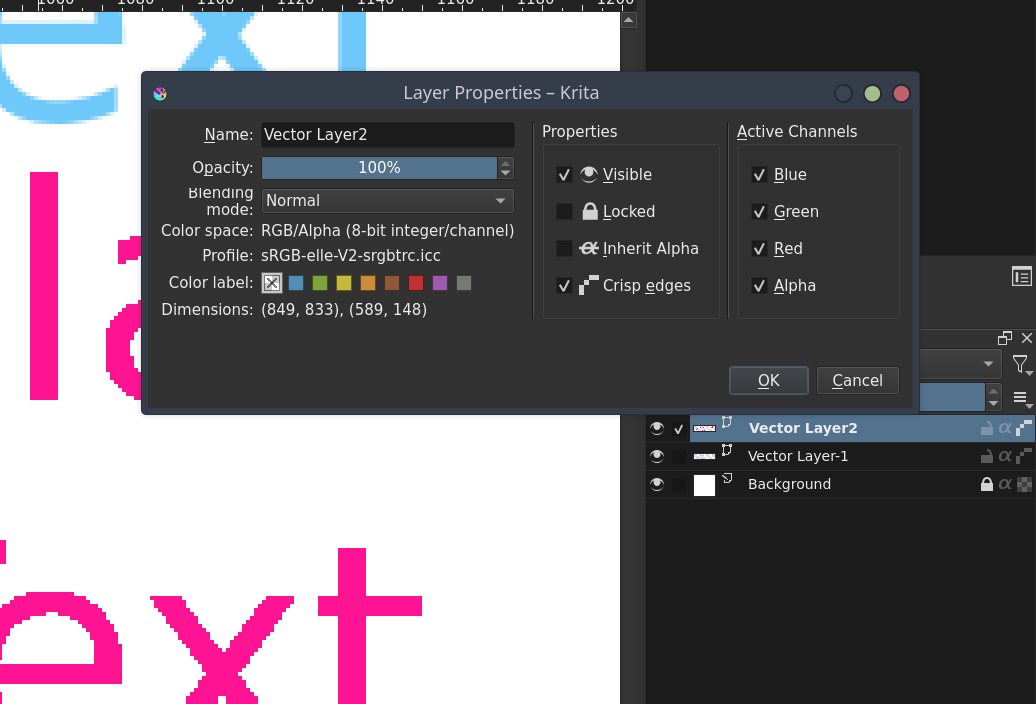Uncheck the Visible checkbox
This screenshot has width=1036, height=704.
[564, 174]
